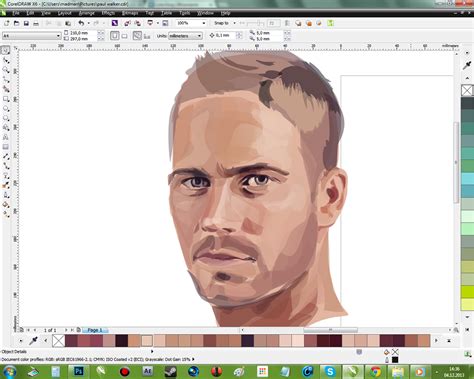Select the Text tool in the toolbox
This screenshot has width=474, height=379.
coord(6,137)
